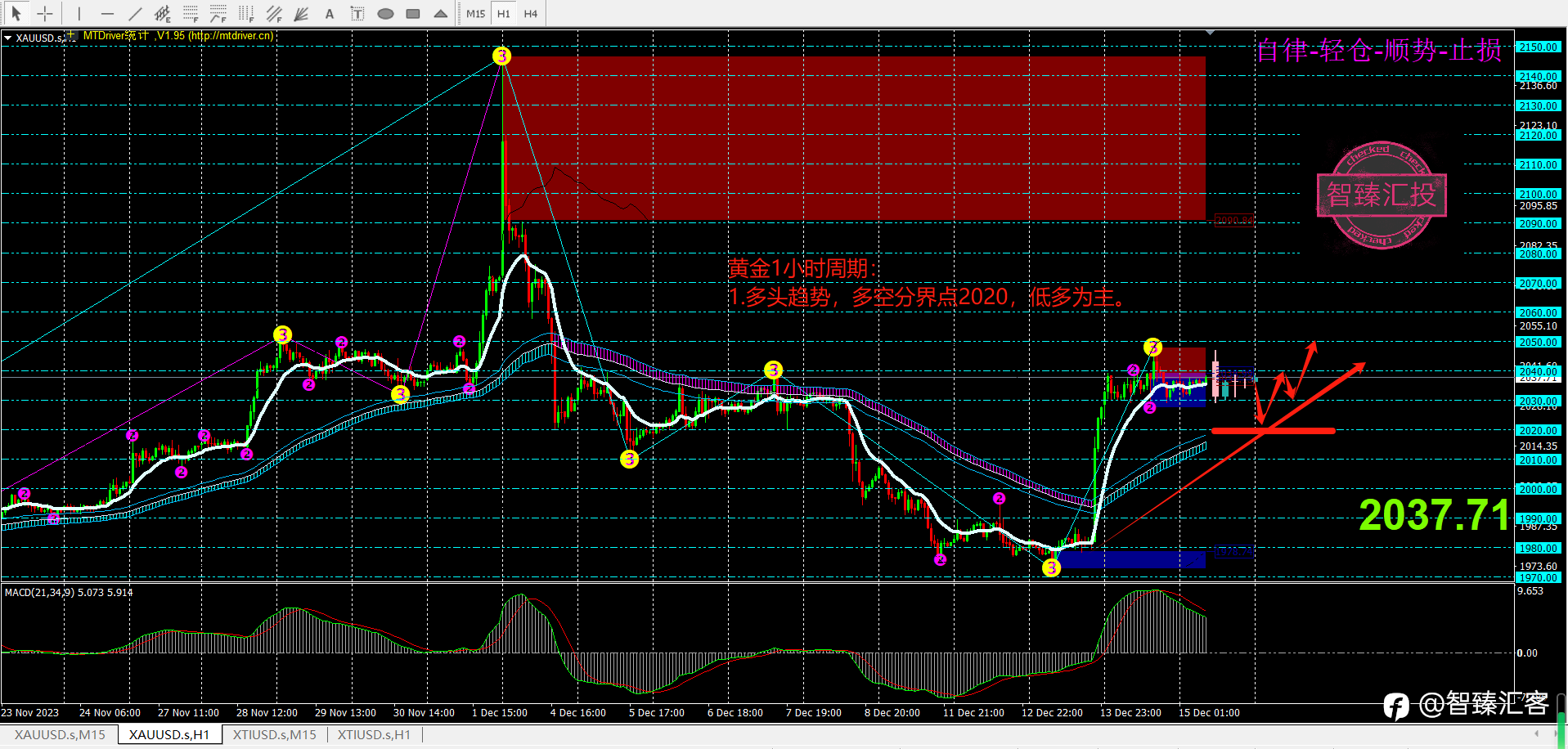Draw an equidistant channel tool
This screenshot has width=1568, height=749.
(x=163, y=13)
